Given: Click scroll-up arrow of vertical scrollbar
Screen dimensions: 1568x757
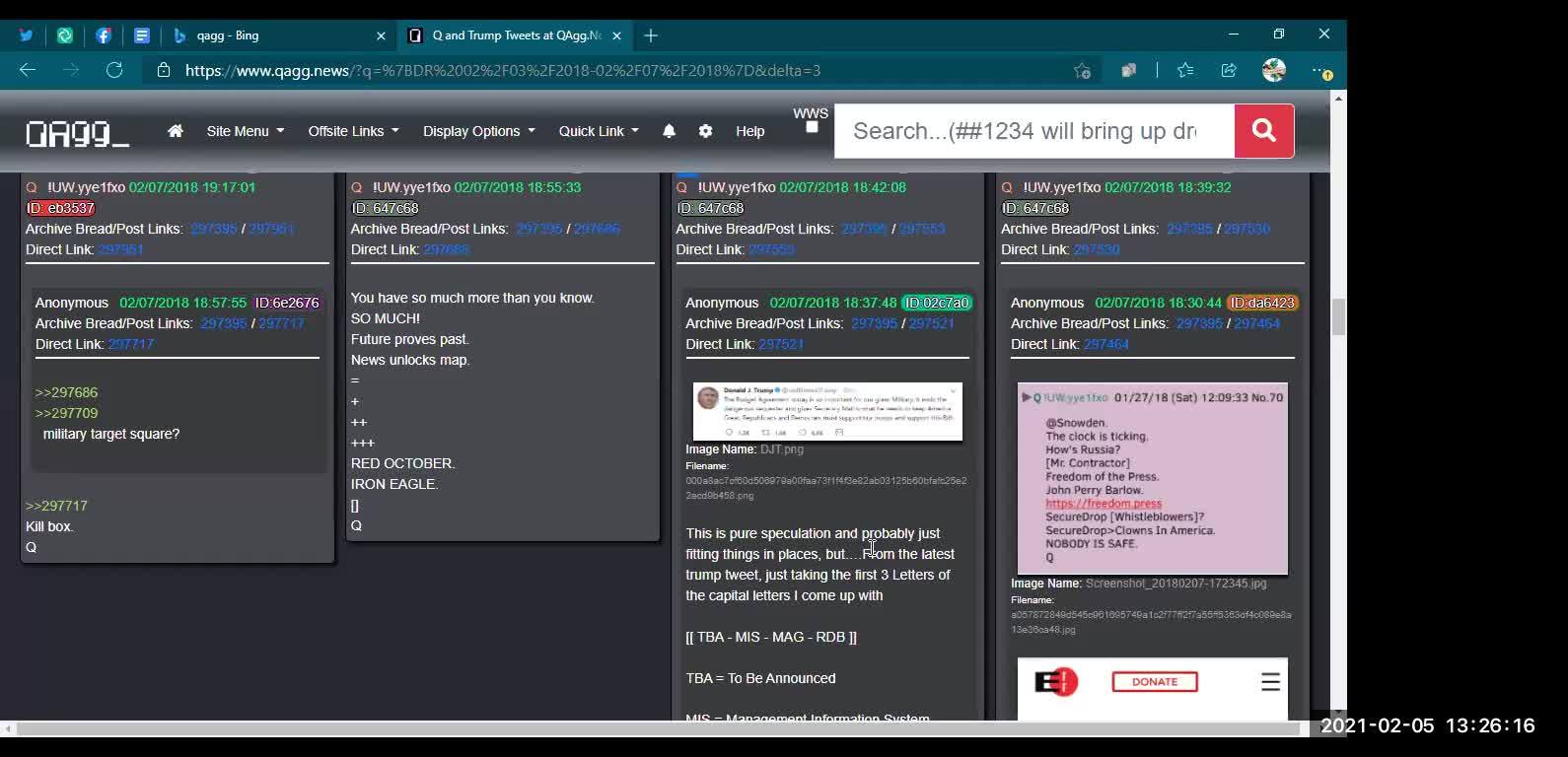Looking at the screenshot, I should coord(1338,99).
